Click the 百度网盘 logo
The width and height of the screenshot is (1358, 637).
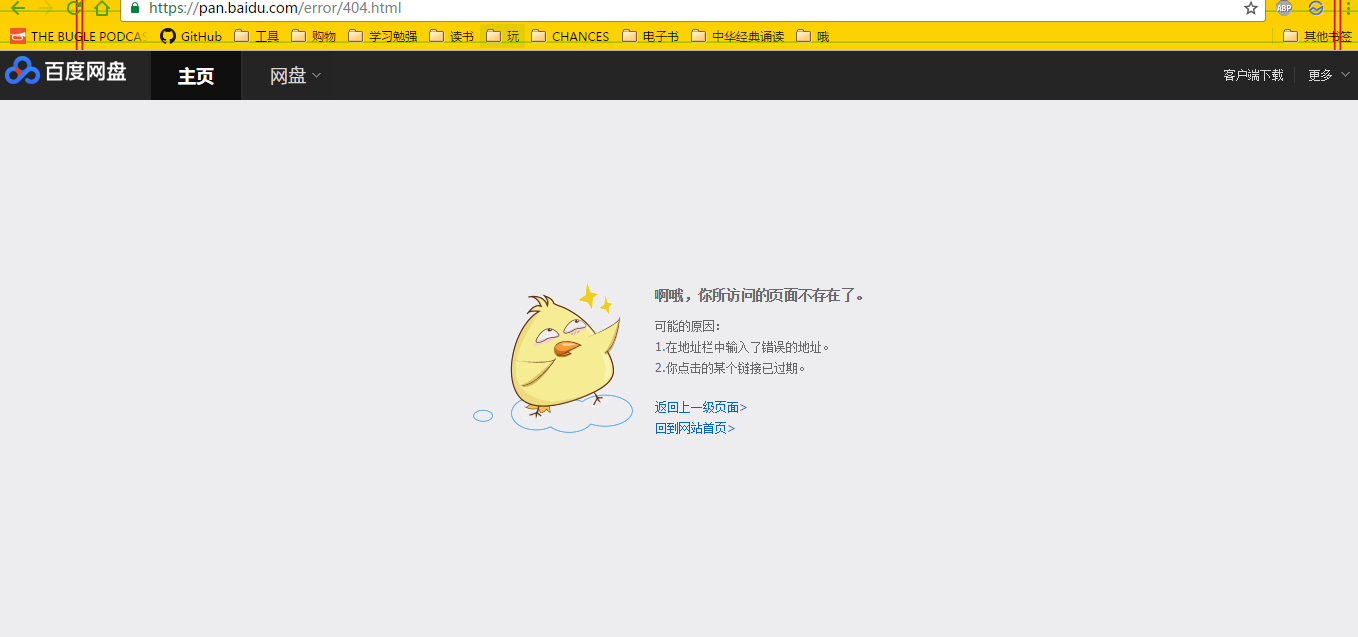tap(66, 72)
